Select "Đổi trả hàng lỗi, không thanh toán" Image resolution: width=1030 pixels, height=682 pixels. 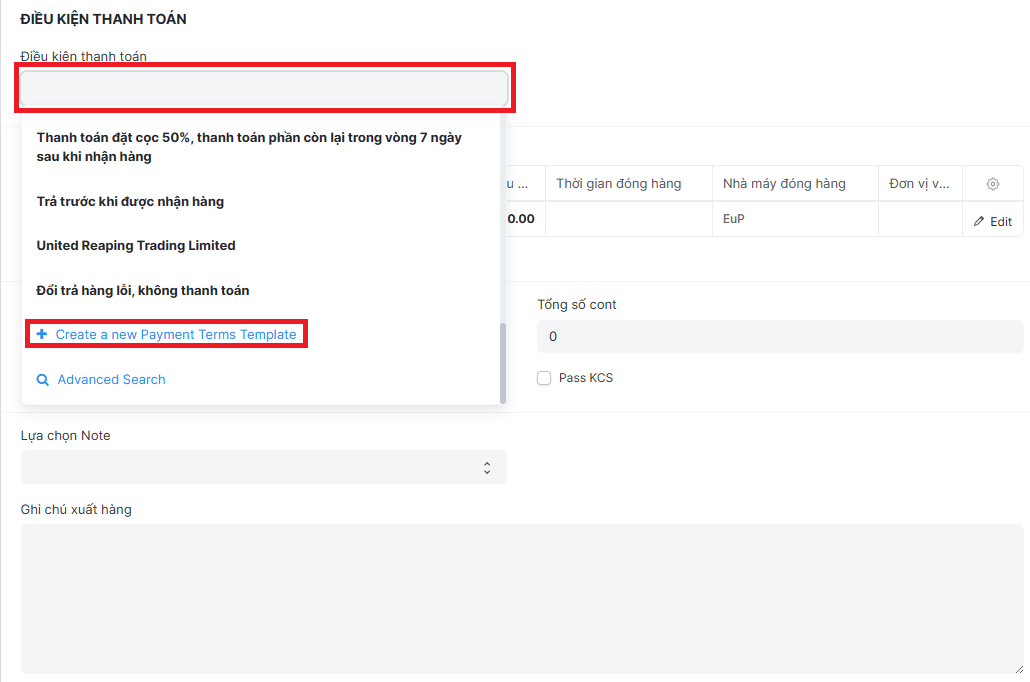(x=143, y=291)
